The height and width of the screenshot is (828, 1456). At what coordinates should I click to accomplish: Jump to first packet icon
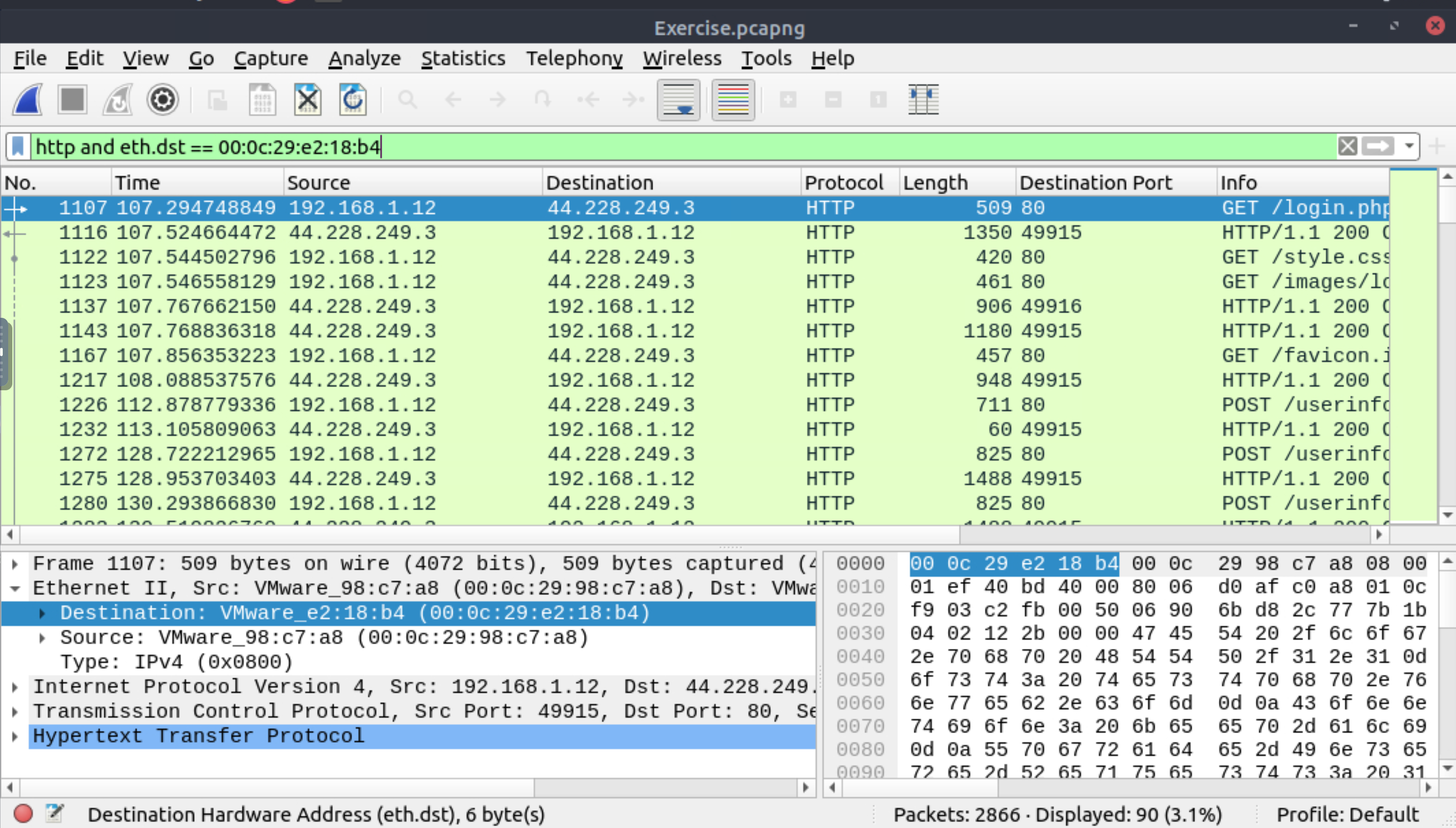[588, 99]
